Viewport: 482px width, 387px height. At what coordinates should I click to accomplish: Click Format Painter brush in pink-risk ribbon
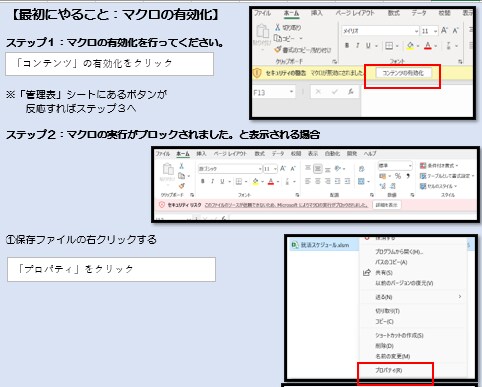[181, 186]
